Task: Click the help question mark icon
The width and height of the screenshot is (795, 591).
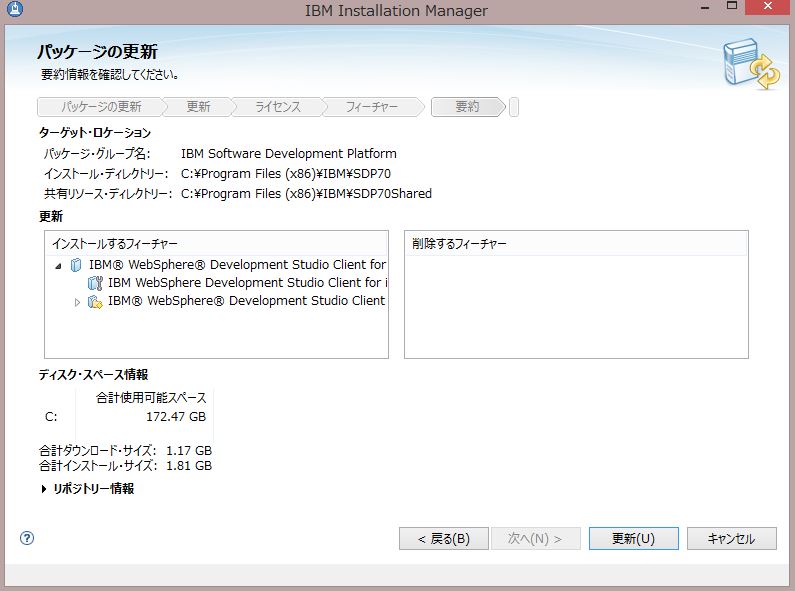Action: (27, 538)
